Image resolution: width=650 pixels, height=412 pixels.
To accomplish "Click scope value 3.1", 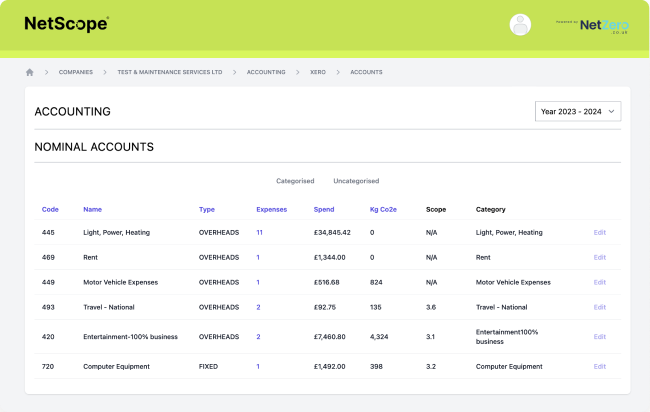I will pyautogui.click(x=430, y=337).
